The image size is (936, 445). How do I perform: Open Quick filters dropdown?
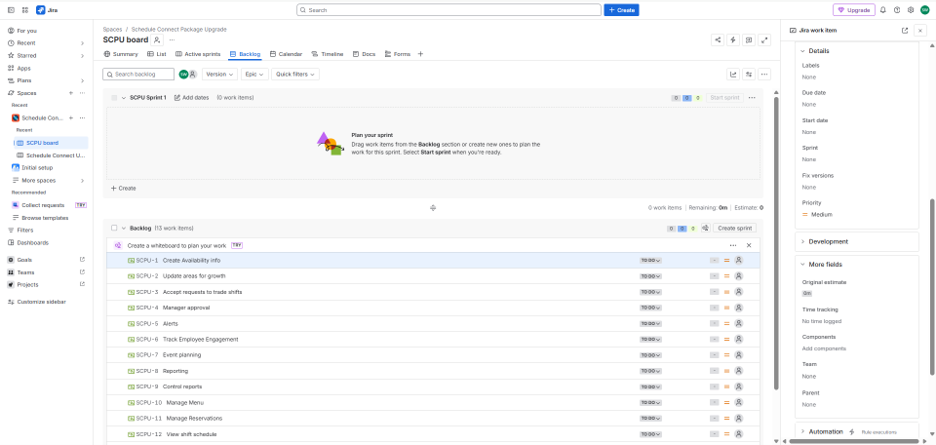pos(295,74)
